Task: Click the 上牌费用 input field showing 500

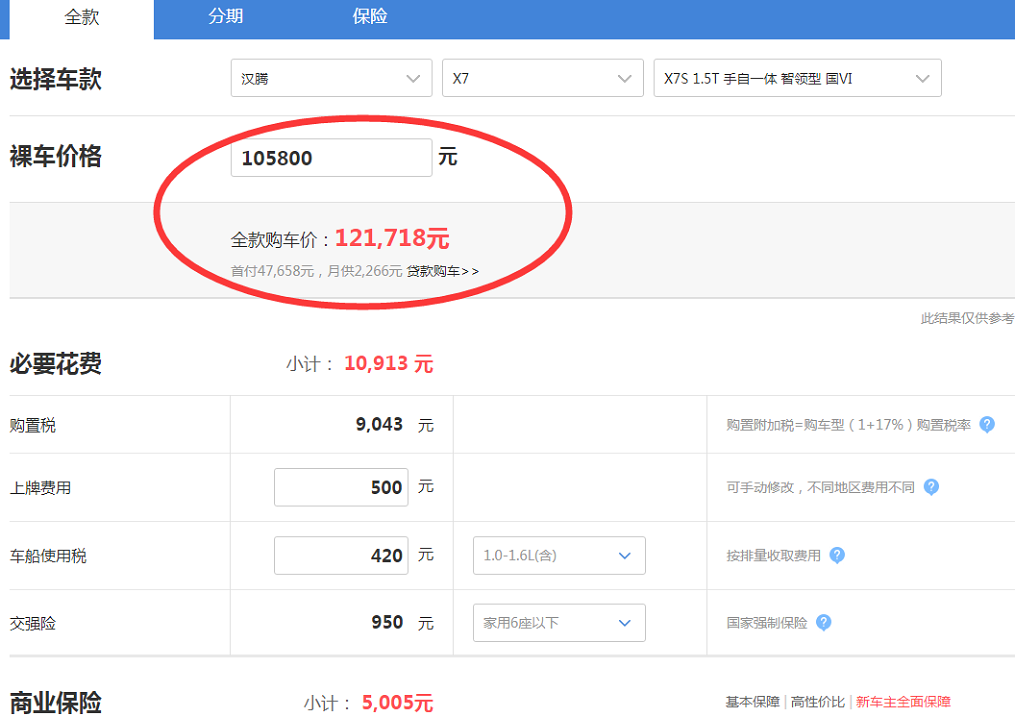Action: pos(341,487)
